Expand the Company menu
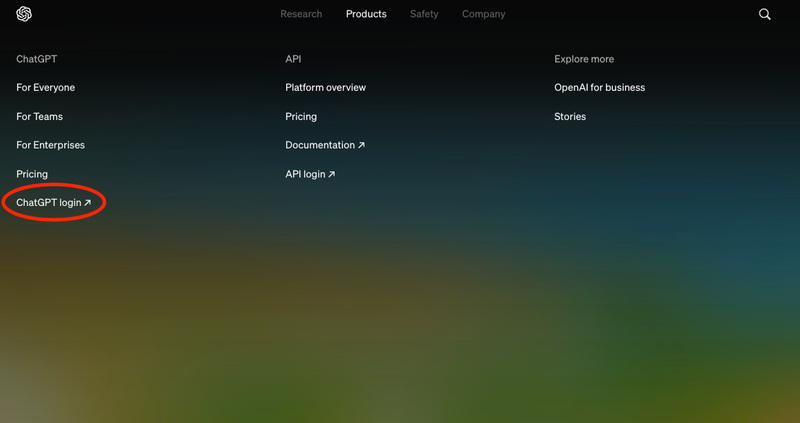The width and height of the screenshot is (800, 423). (484, 14)
